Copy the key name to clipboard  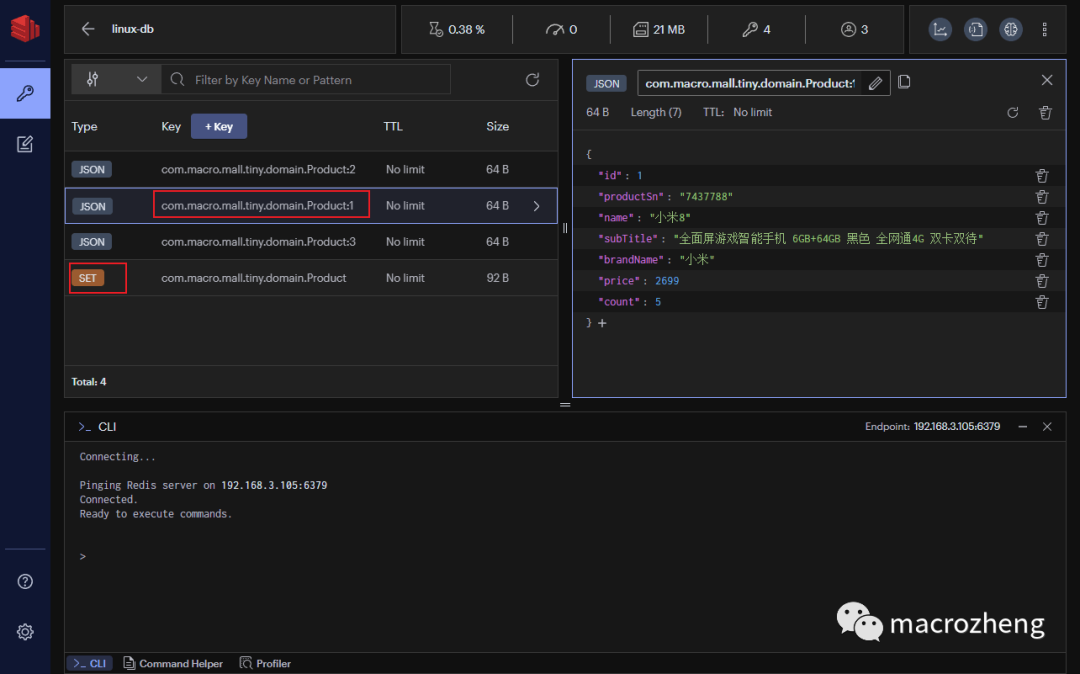click(x=904, y=82)
